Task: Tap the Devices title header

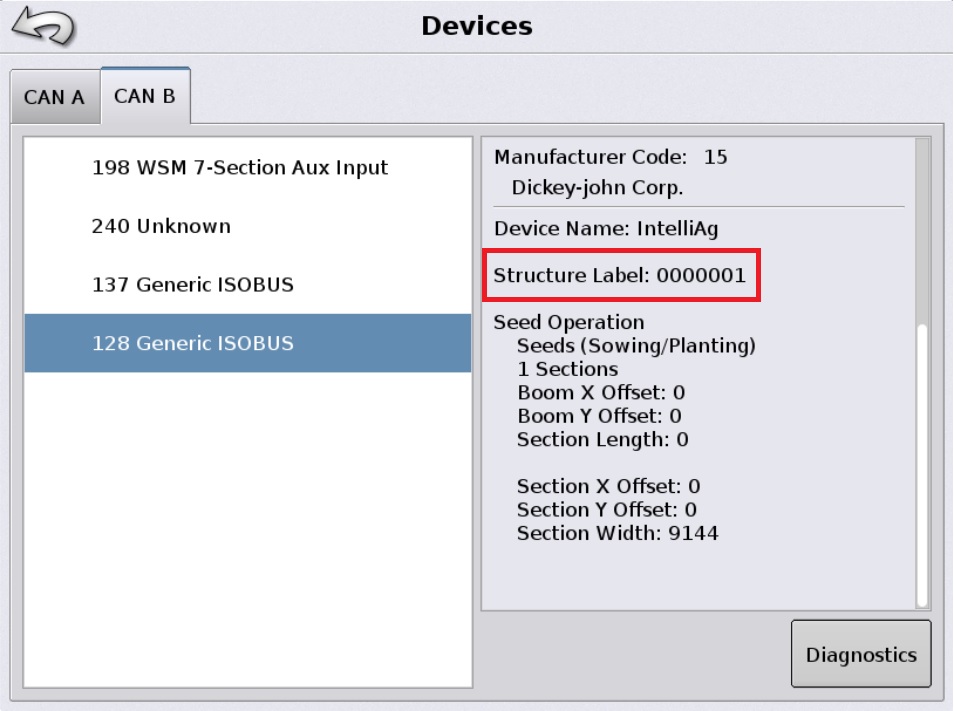Action: pos(476,24)
